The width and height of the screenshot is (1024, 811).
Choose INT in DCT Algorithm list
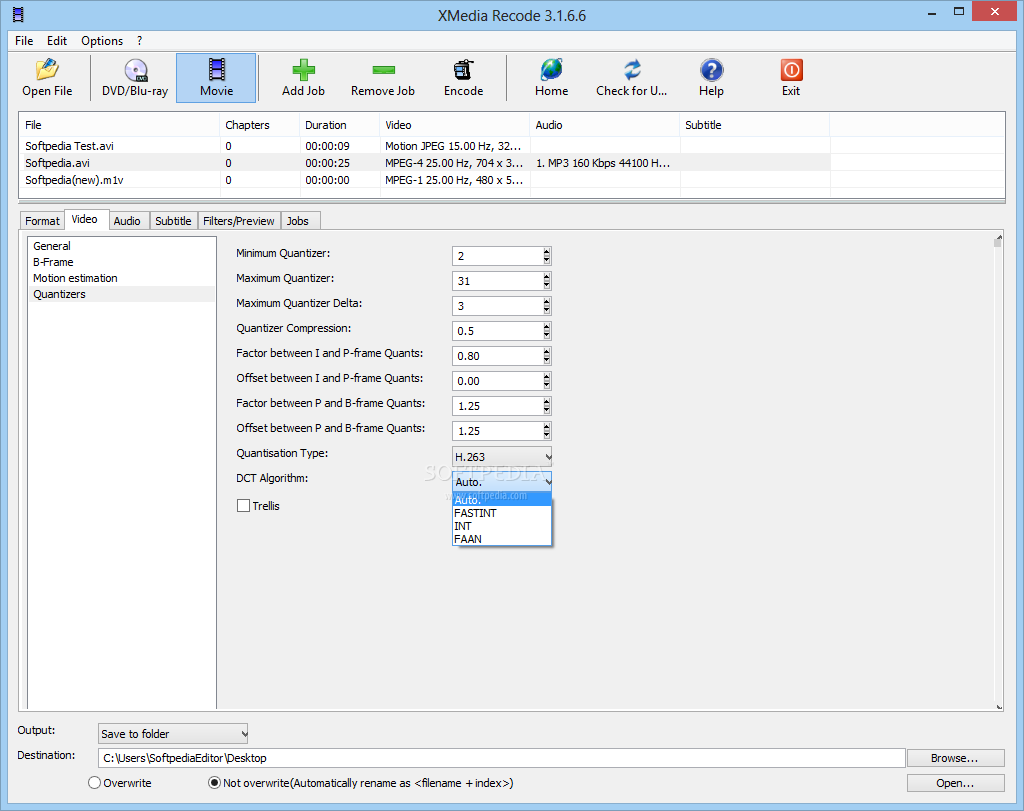tap(502, 526)
